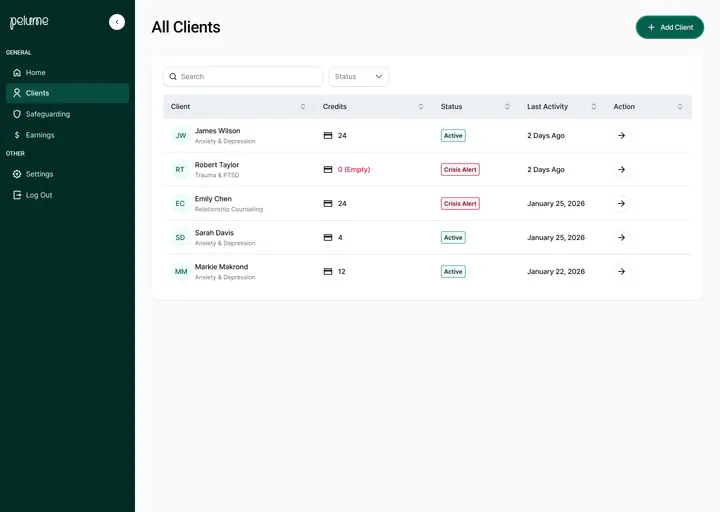This screenshot has height=512, width=720.
Task: Click Robert Taylor's Crisis Alert badge
Action: tap(460, 169)
